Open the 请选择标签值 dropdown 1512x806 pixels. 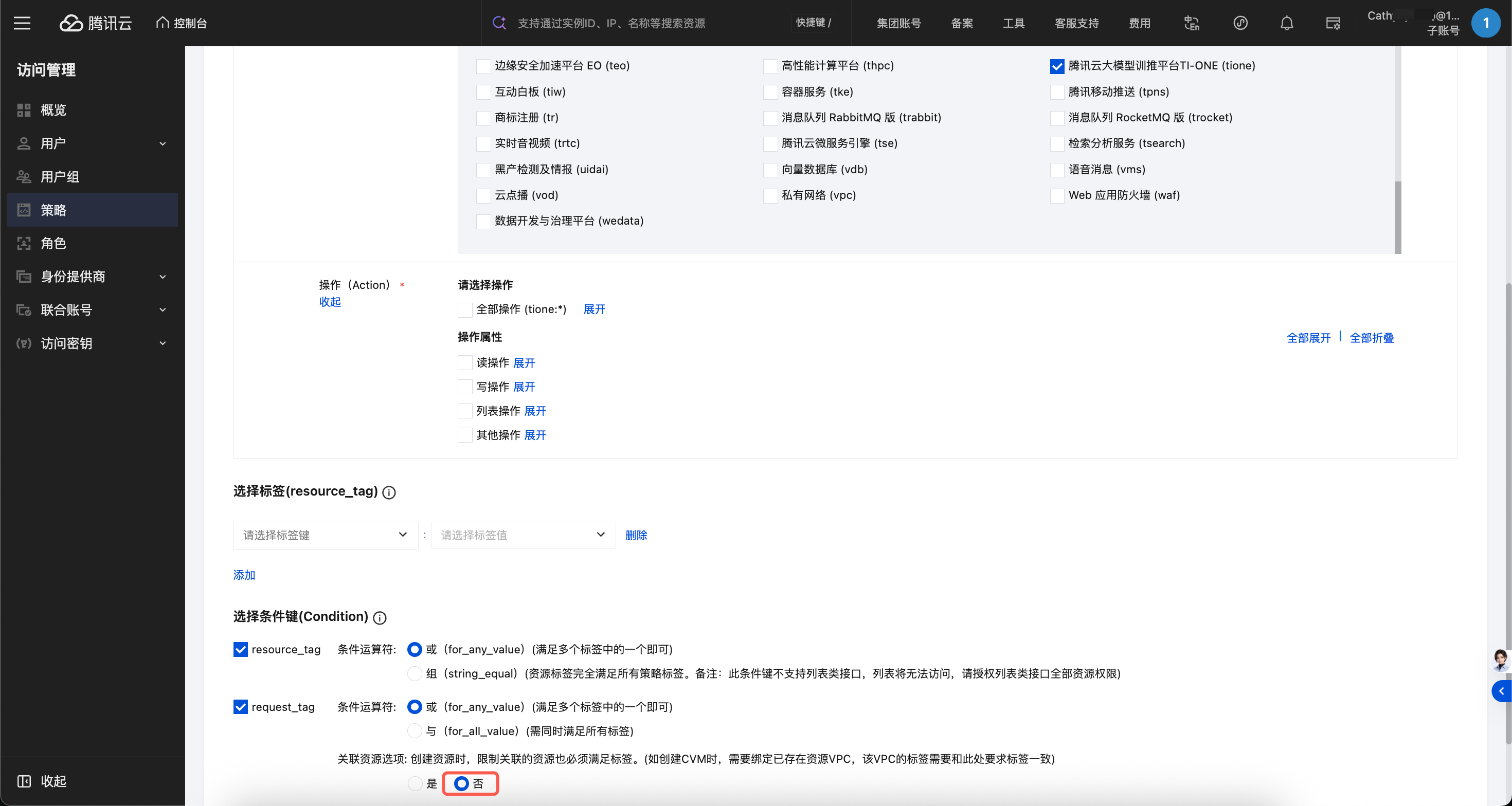(x=523, y=536)
